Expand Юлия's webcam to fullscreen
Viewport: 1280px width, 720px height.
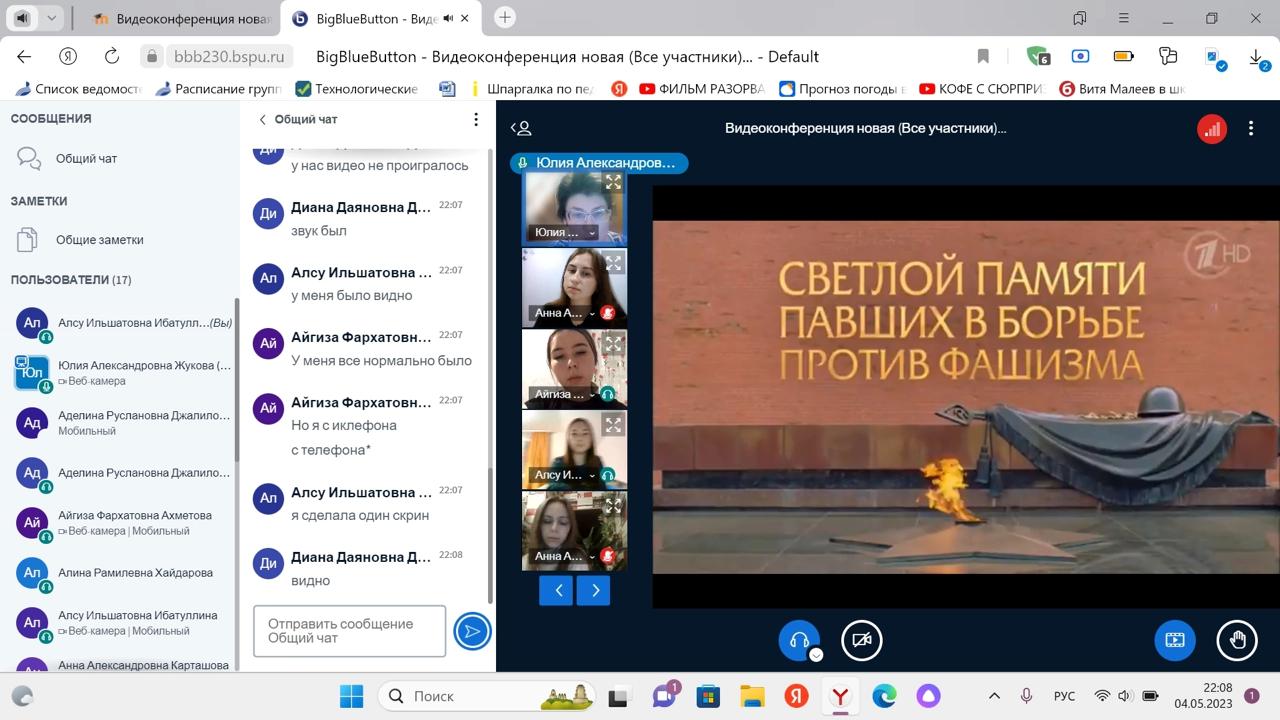coord(613,182)
